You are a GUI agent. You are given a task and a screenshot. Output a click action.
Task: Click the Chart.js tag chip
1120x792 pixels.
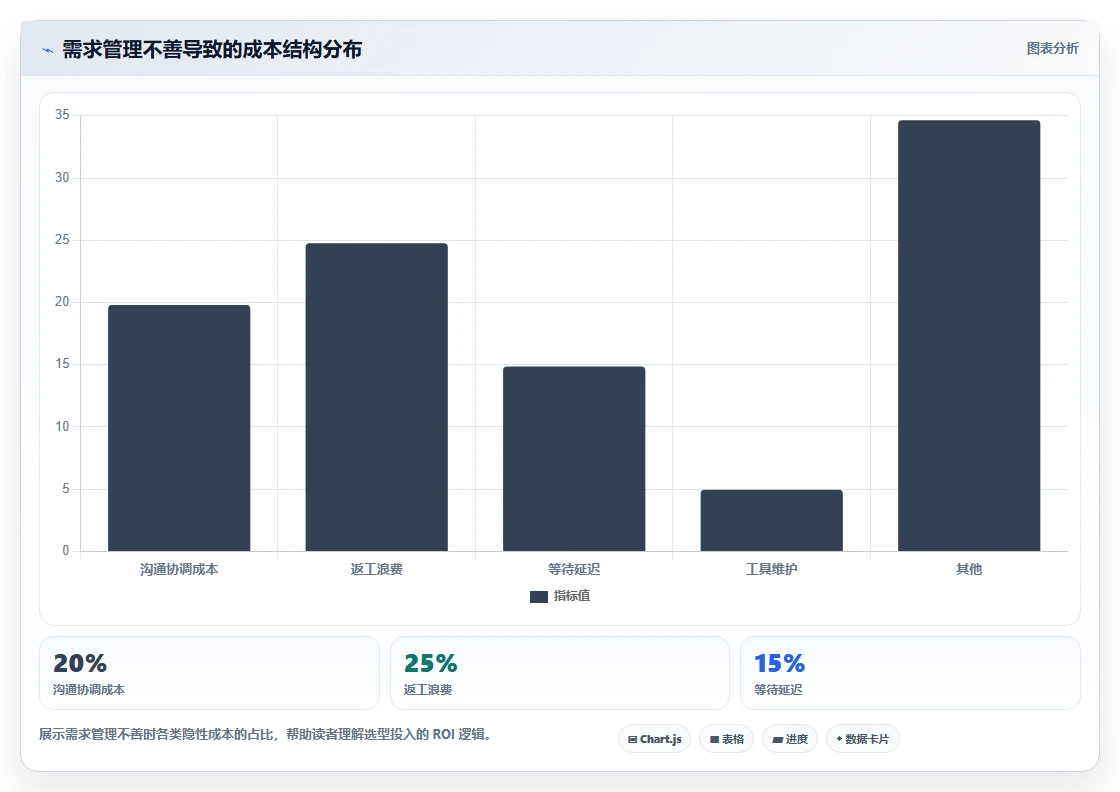click(654, 739)
